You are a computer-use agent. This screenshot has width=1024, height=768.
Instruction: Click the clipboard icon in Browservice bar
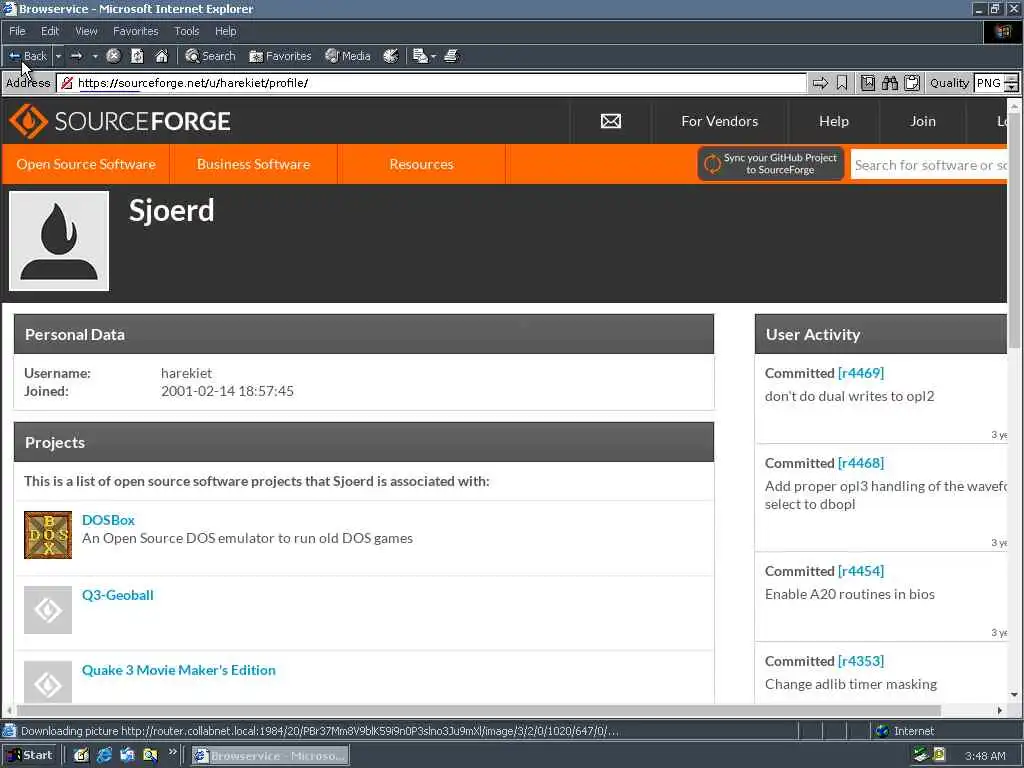(912, 83)
